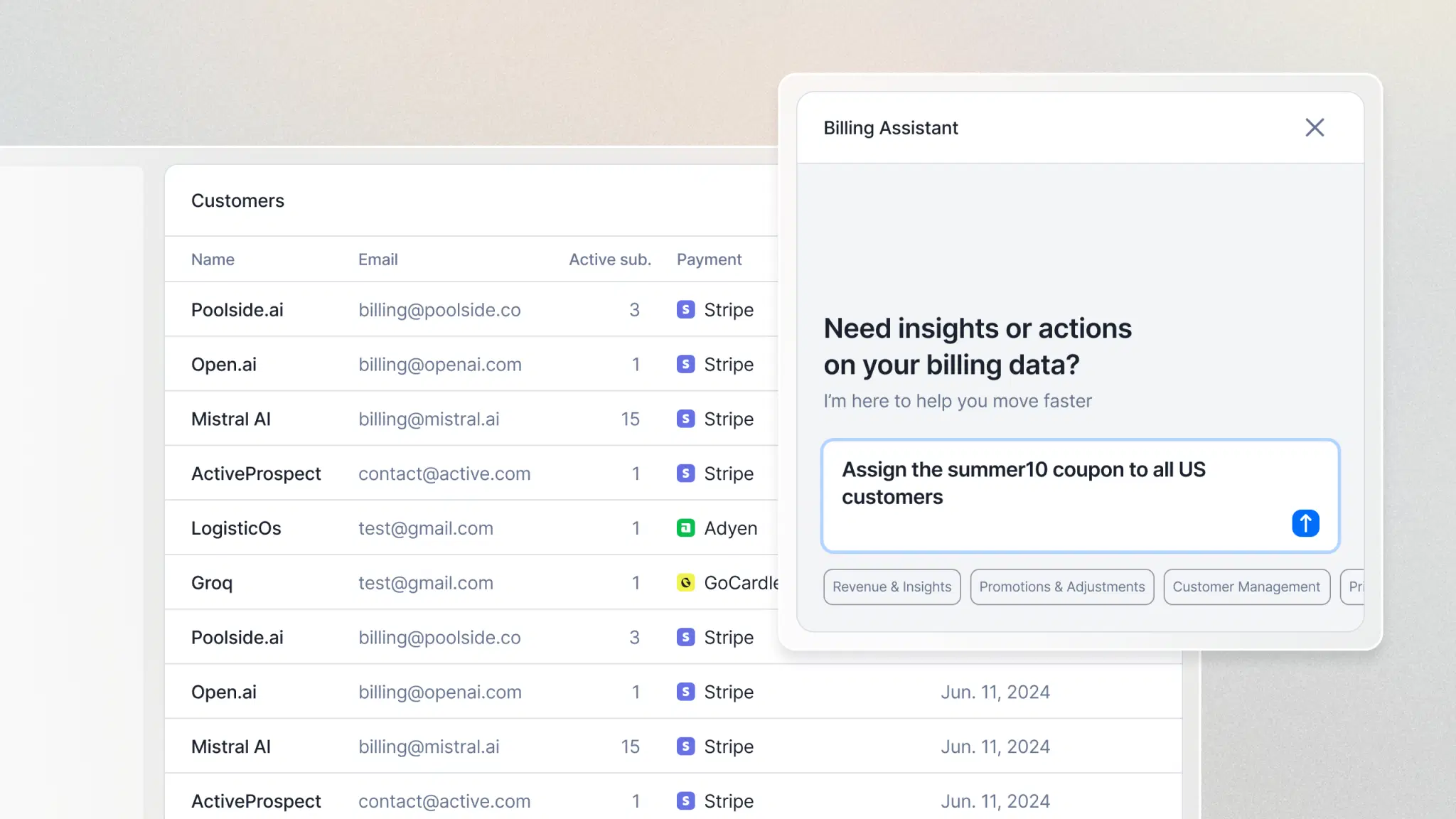Click the Stripe icon for Open.ai
Viewport: 1456px width, 819px height.
click(685, 364)
